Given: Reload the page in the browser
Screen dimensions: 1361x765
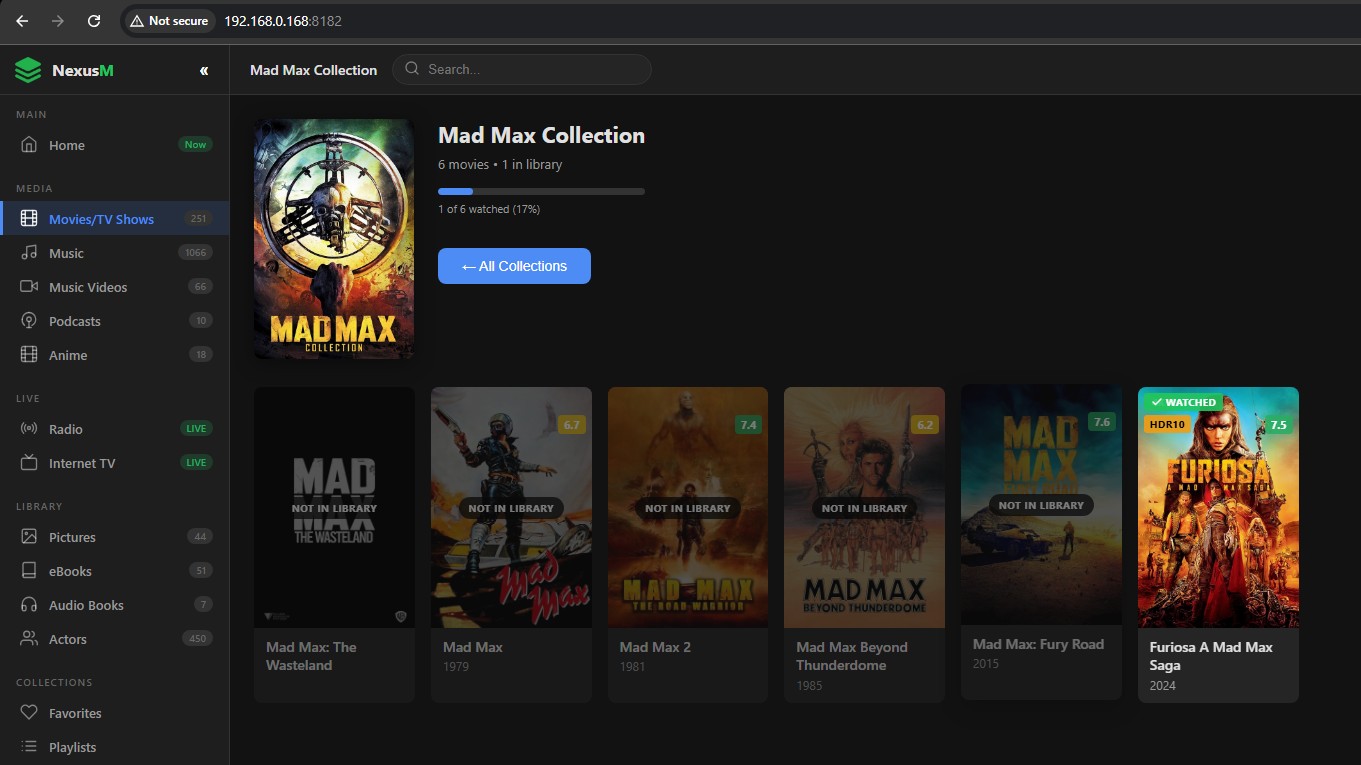Looking at the screenshot, I should 93,20.
